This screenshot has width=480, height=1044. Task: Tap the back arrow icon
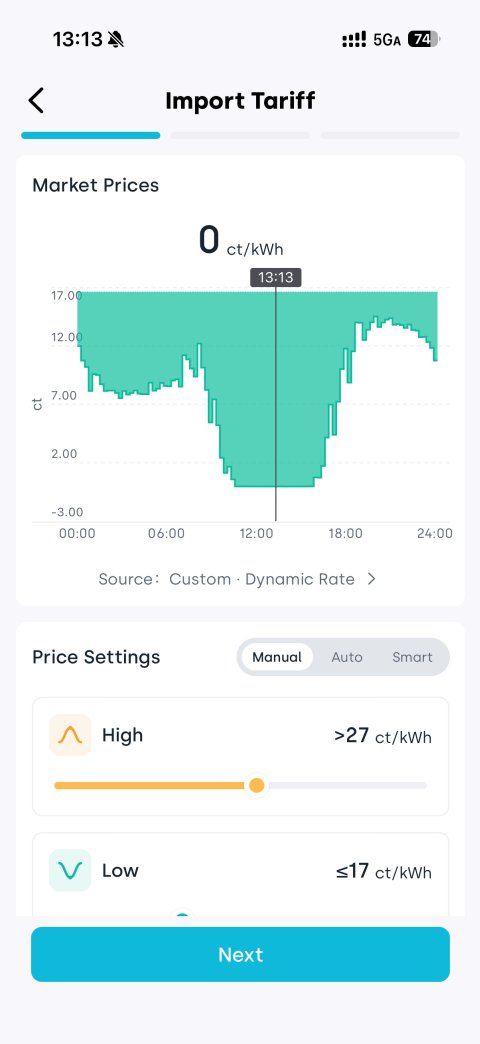click(x=36, y=101)
